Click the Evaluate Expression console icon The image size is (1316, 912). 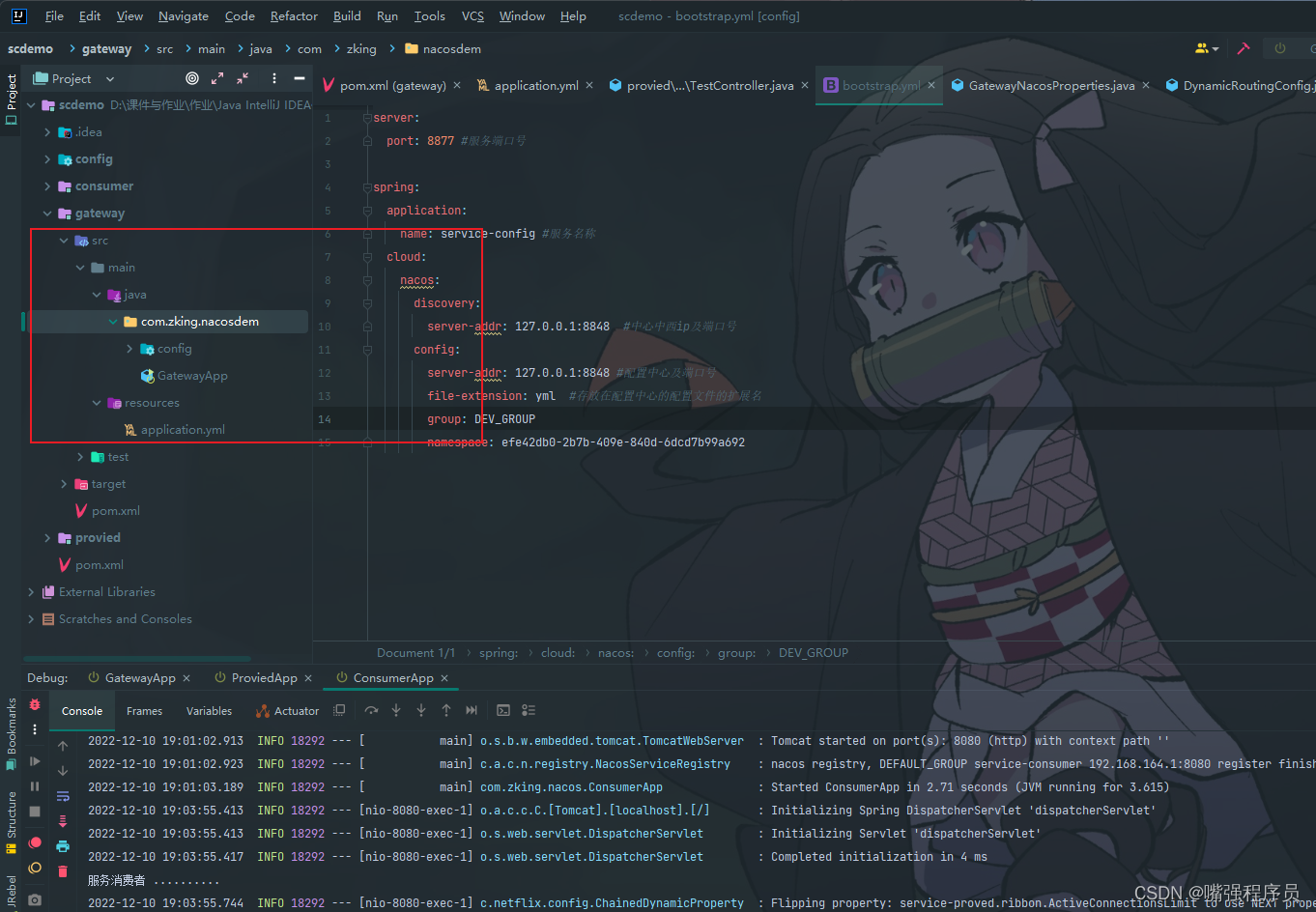pos(503,710)
